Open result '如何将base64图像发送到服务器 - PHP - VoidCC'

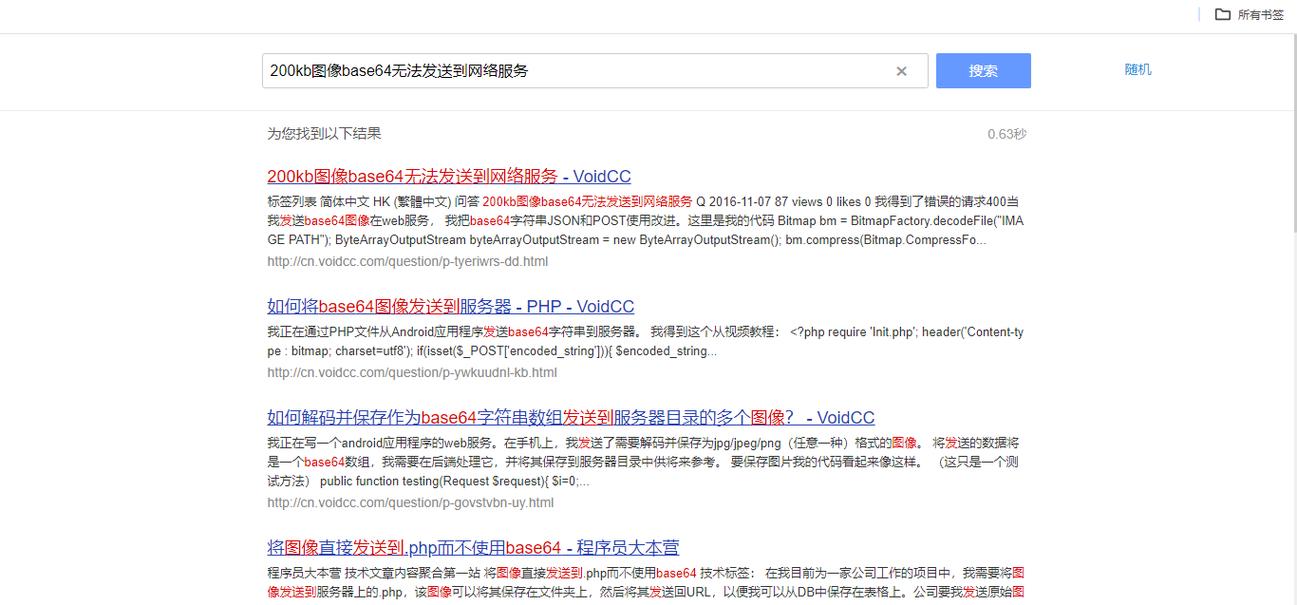tap(451, 306)
